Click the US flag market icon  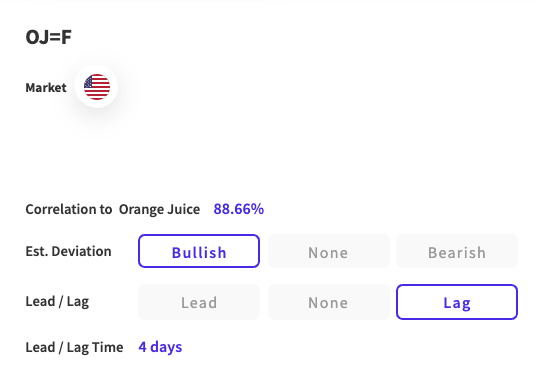coord(97,87)
